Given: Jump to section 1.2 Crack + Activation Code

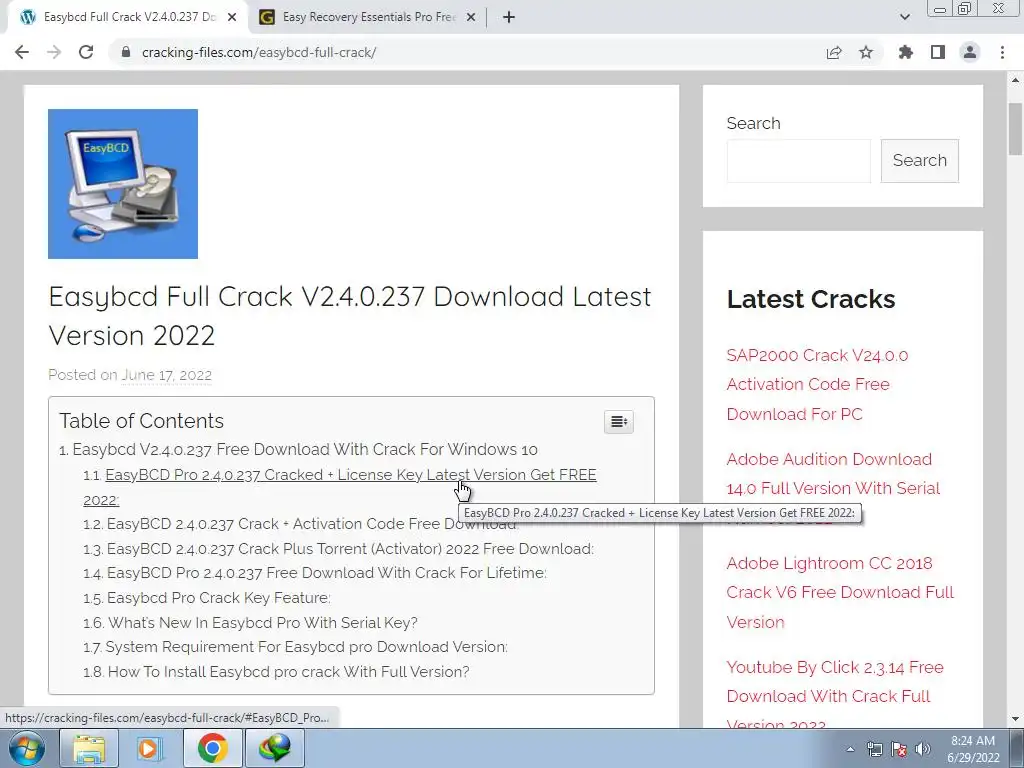Looking at the screenshot, I should coord(312,524).
